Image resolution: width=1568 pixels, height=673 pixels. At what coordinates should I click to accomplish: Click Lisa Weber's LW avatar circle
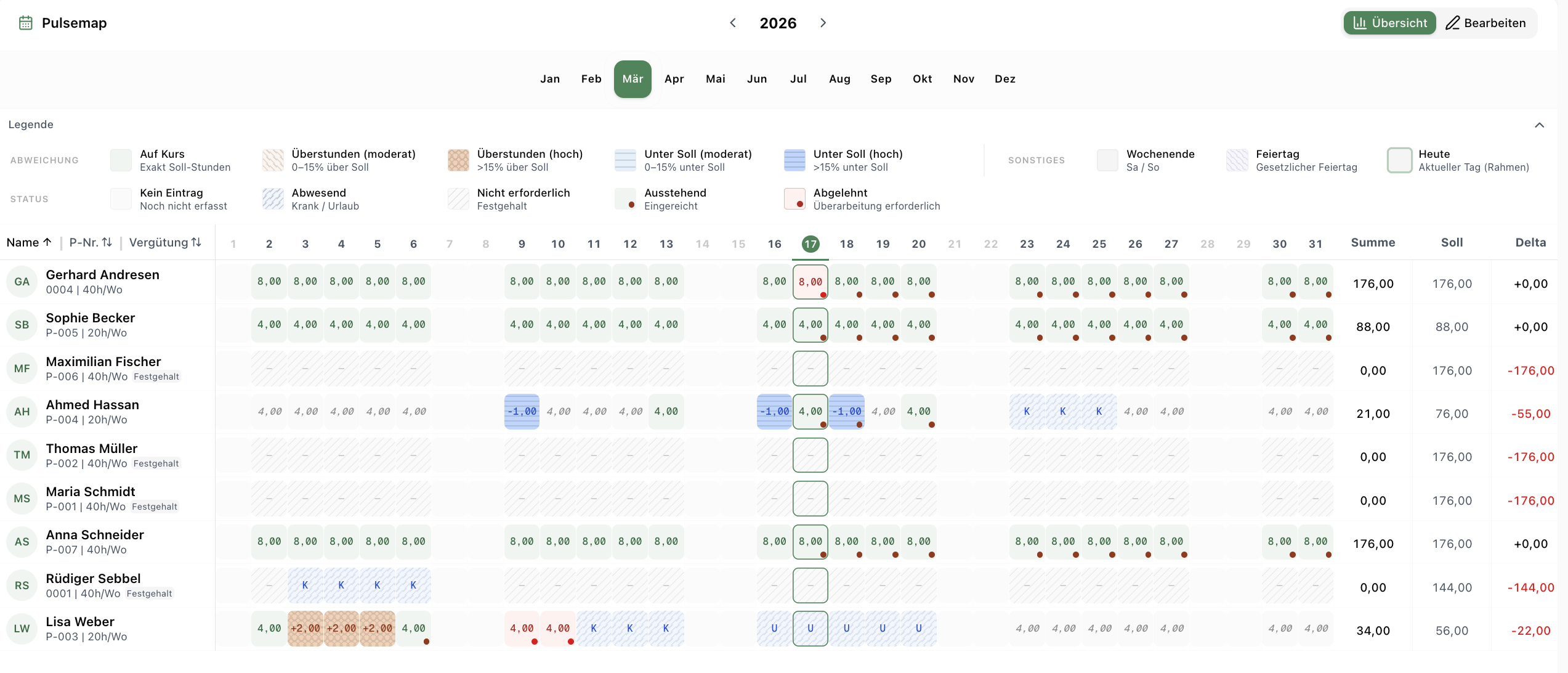coord(22,629)
